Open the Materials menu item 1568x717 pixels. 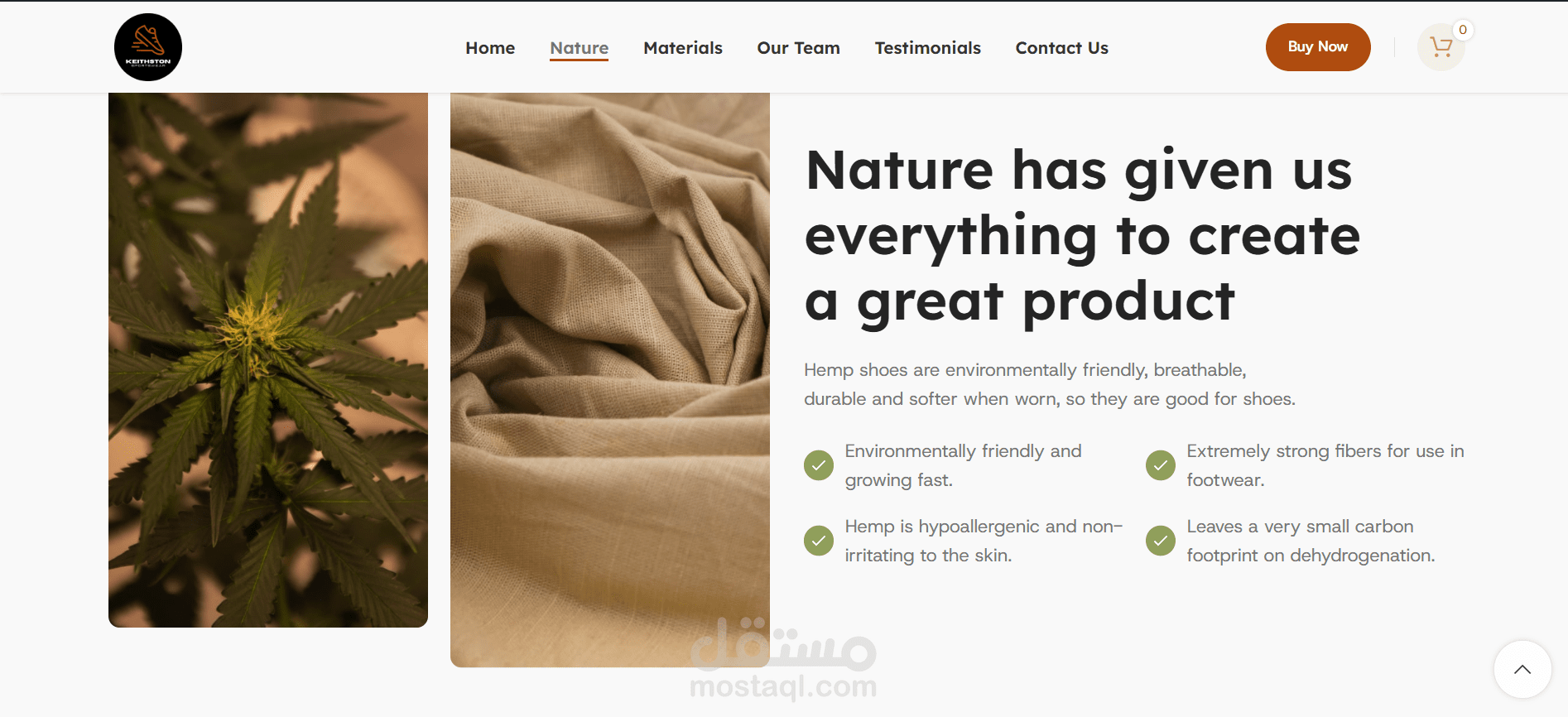coord(683,48)
